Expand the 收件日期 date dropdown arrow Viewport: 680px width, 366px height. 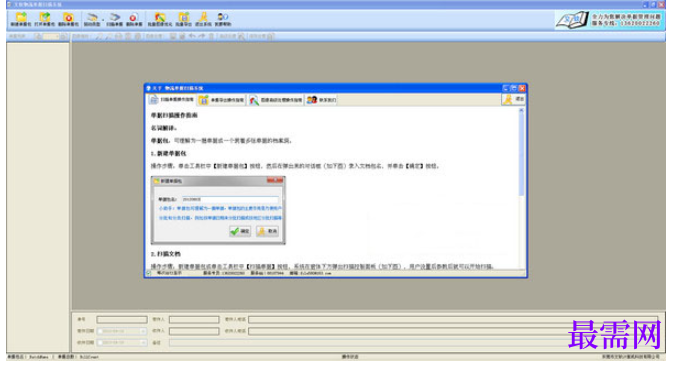click(143, 343)
